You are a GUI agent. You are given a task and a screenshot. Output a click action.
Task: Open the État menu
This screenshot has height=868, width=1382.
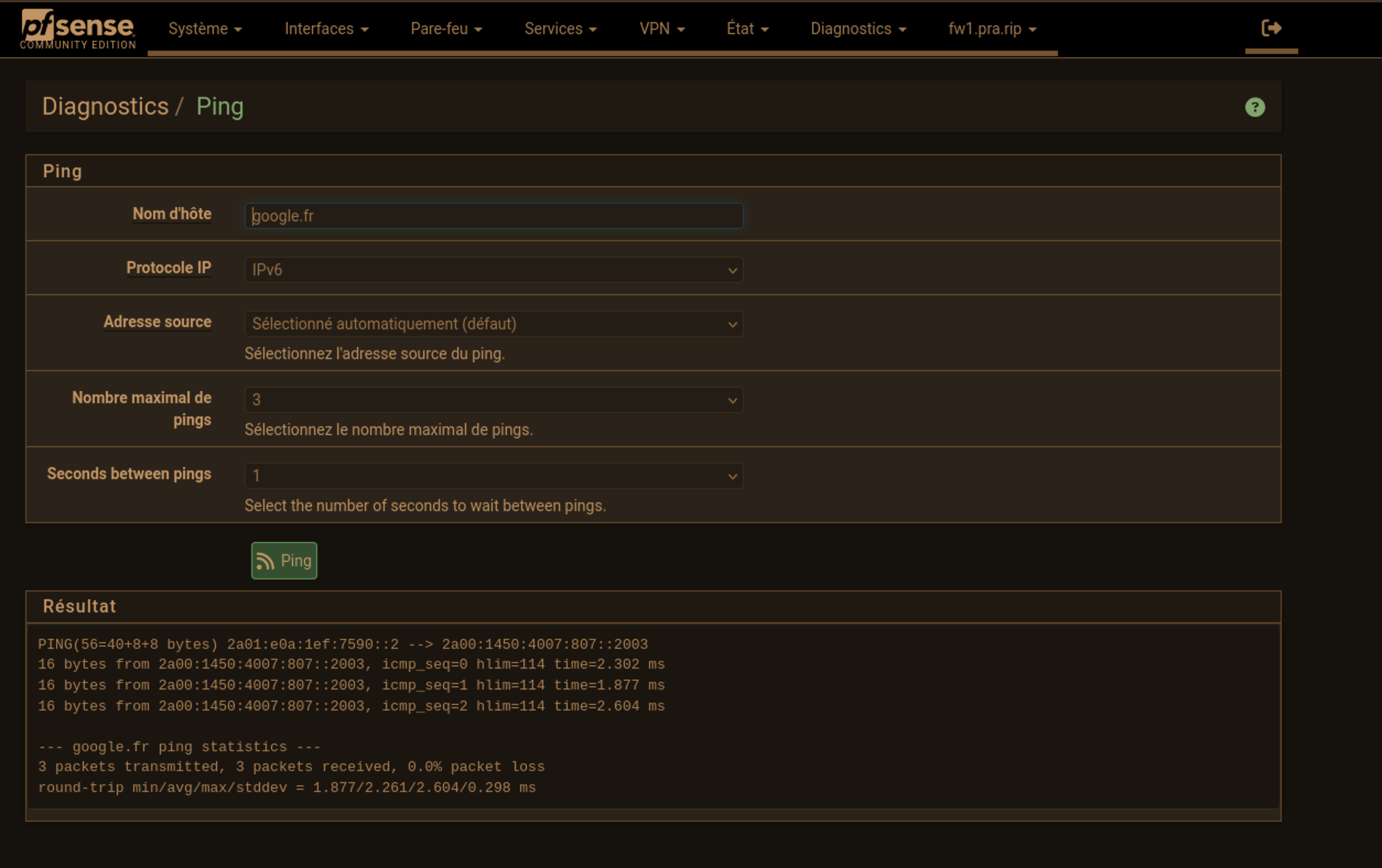[x=747, y=29]
